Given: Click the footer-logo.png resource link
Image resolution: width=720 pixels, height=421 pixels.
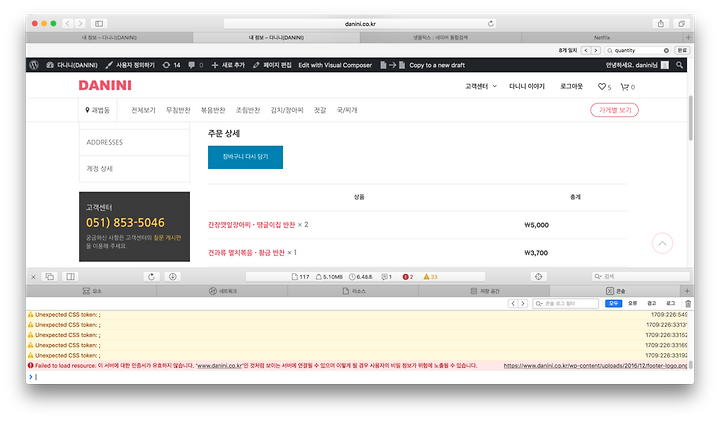Looking at the screenshot, I should [595, 366].
